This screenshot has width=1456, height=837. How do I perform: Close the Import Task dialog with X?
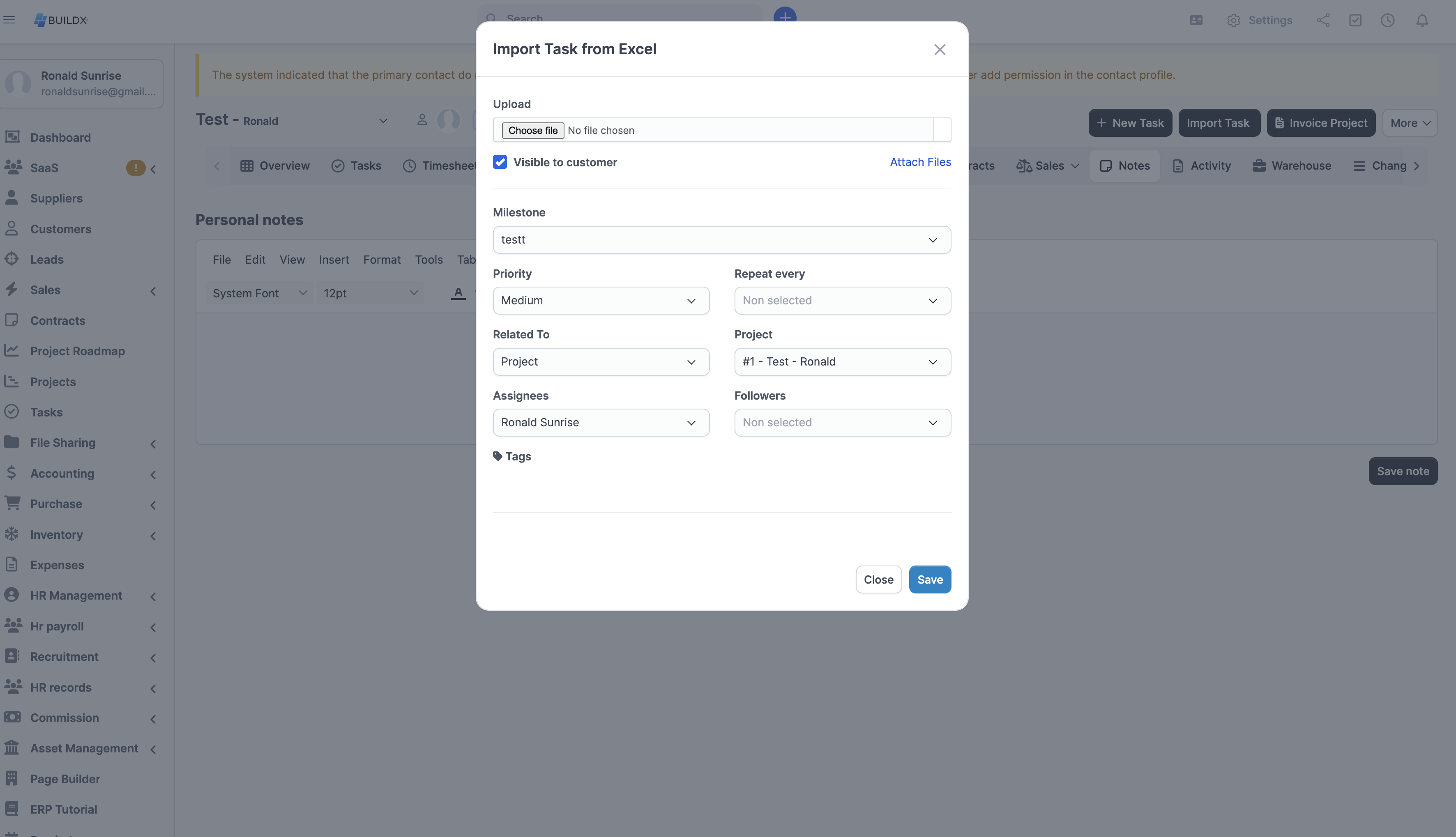coord(940,49)
